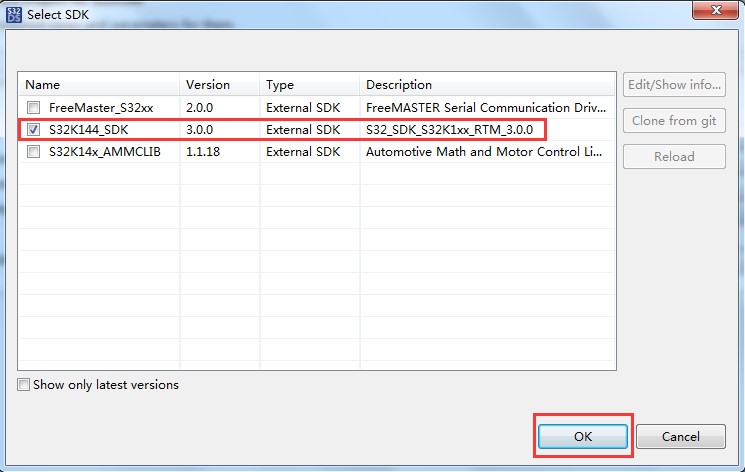
Task: Click the FreeMASTER Serial Communication description
Action: [486, 108]
